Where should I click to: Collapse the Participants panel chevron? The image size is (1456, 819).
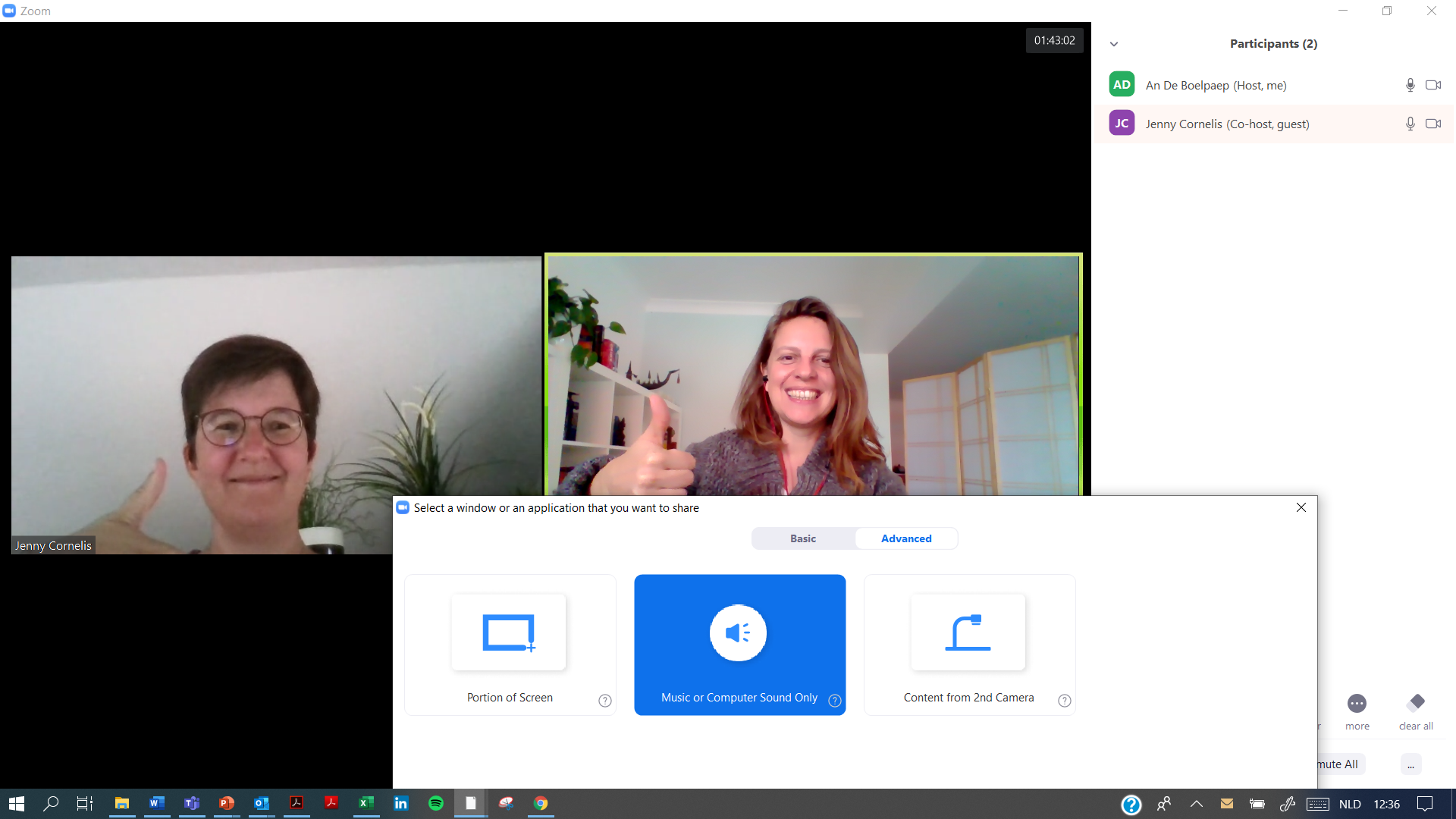pos(1114,44)
